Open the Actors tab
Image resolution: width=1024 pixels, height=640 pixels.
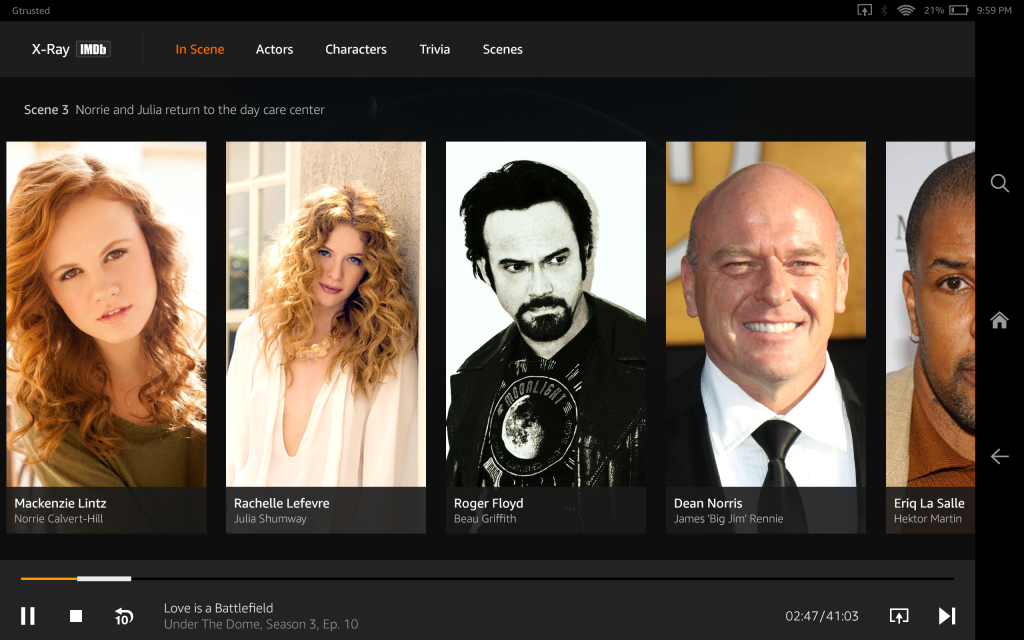point(274,49)
